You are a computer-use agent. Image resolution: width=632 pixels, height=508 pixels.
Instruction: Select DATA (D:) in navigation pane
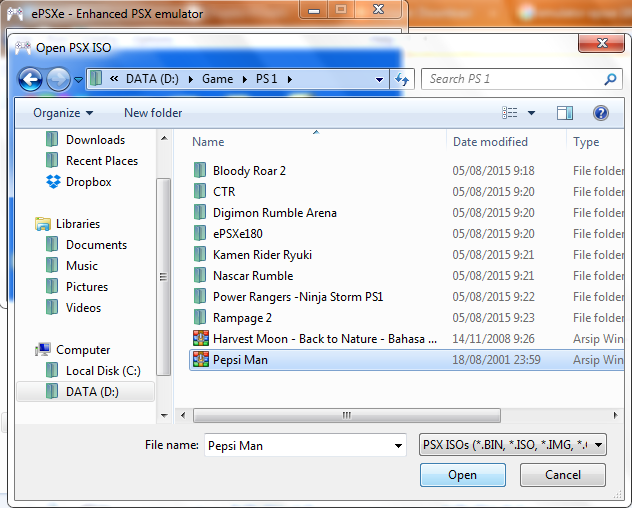(x=85, y=391)
